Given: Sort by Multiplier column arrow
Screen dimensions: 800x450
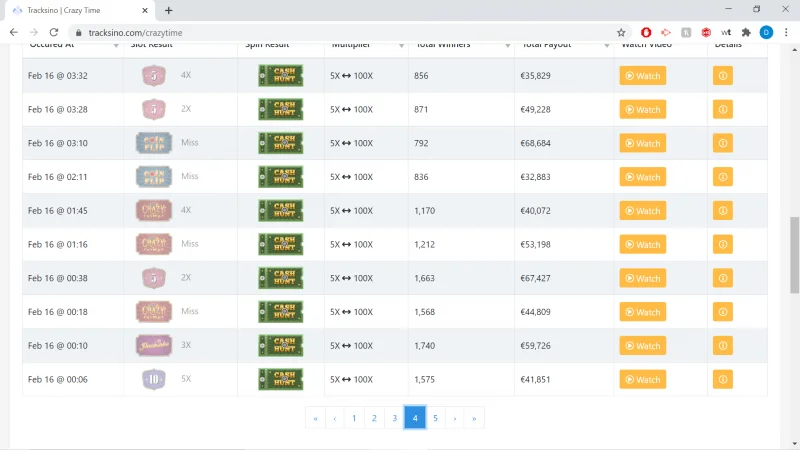Looking at the screenshot, I should click(402, 46).
